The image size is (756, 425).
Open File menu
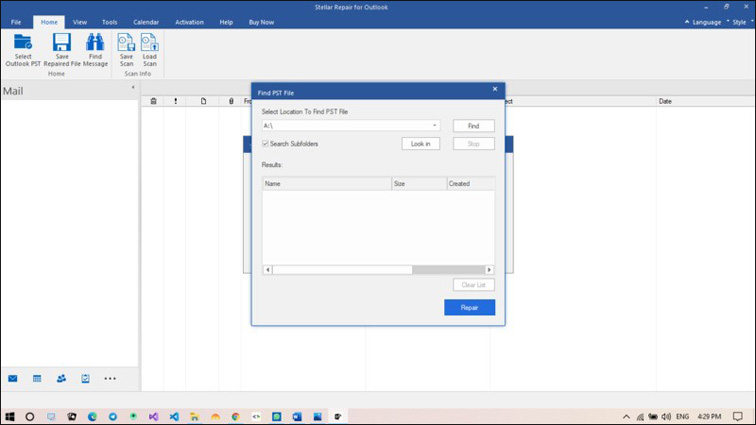tap(16, 22)
